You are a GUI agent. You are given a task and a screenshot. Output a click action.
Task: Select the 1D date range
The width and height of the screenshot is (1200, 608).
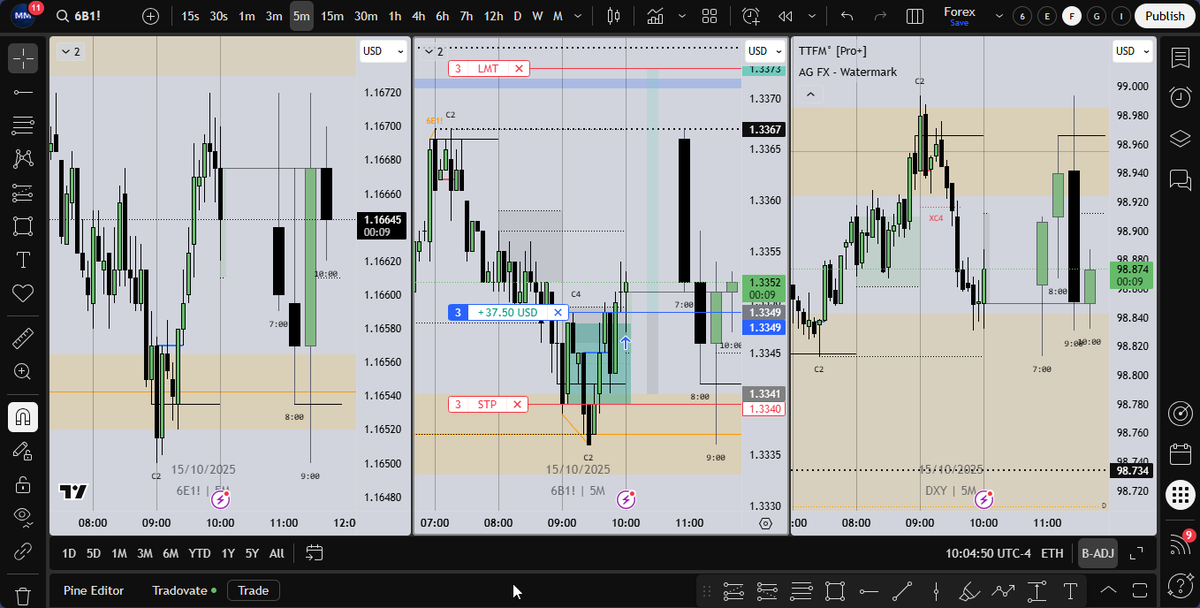point(69,553)
